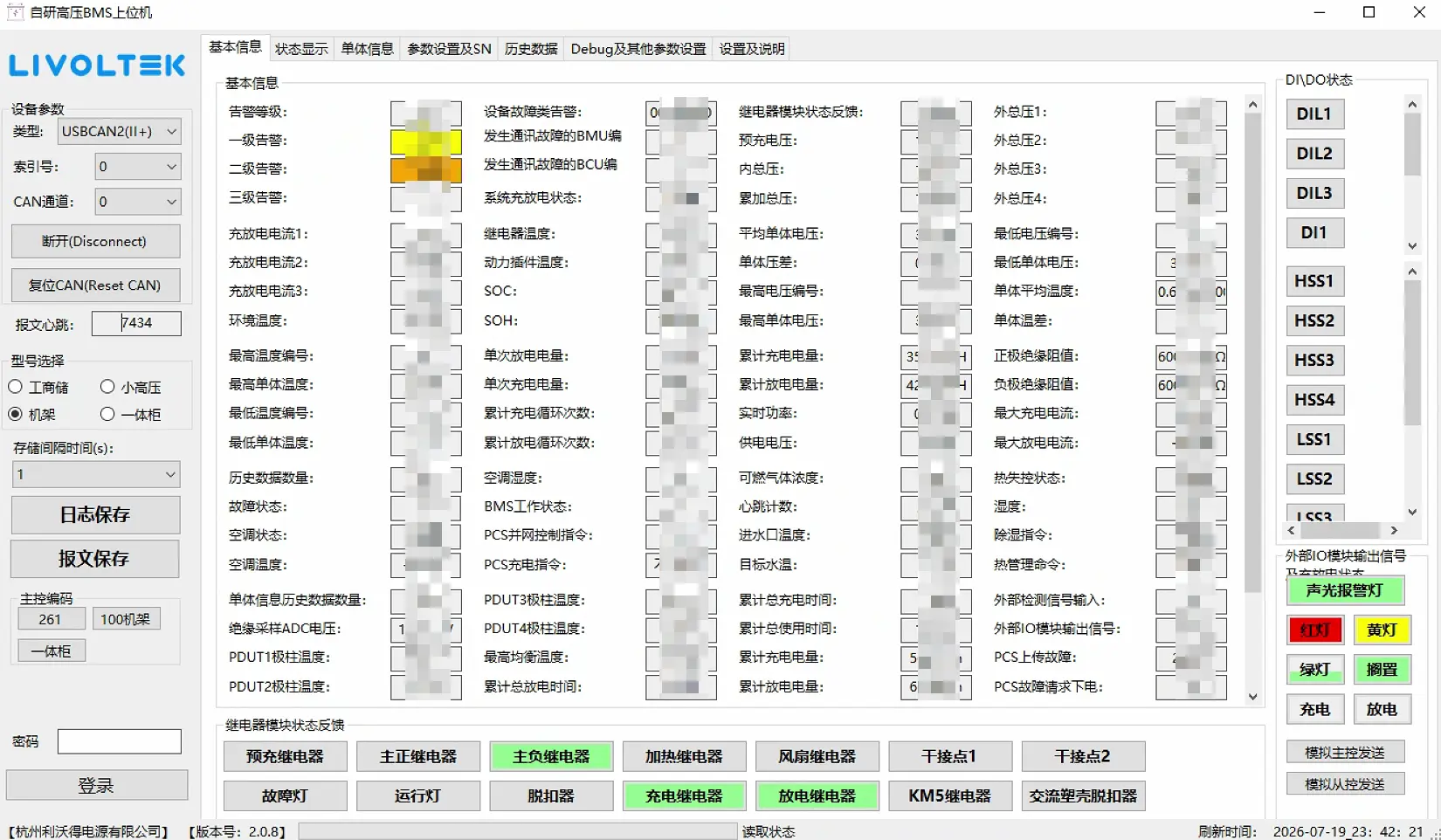
Task: Click the green 绿灯 button
Action: click(x=1314, y=670)
